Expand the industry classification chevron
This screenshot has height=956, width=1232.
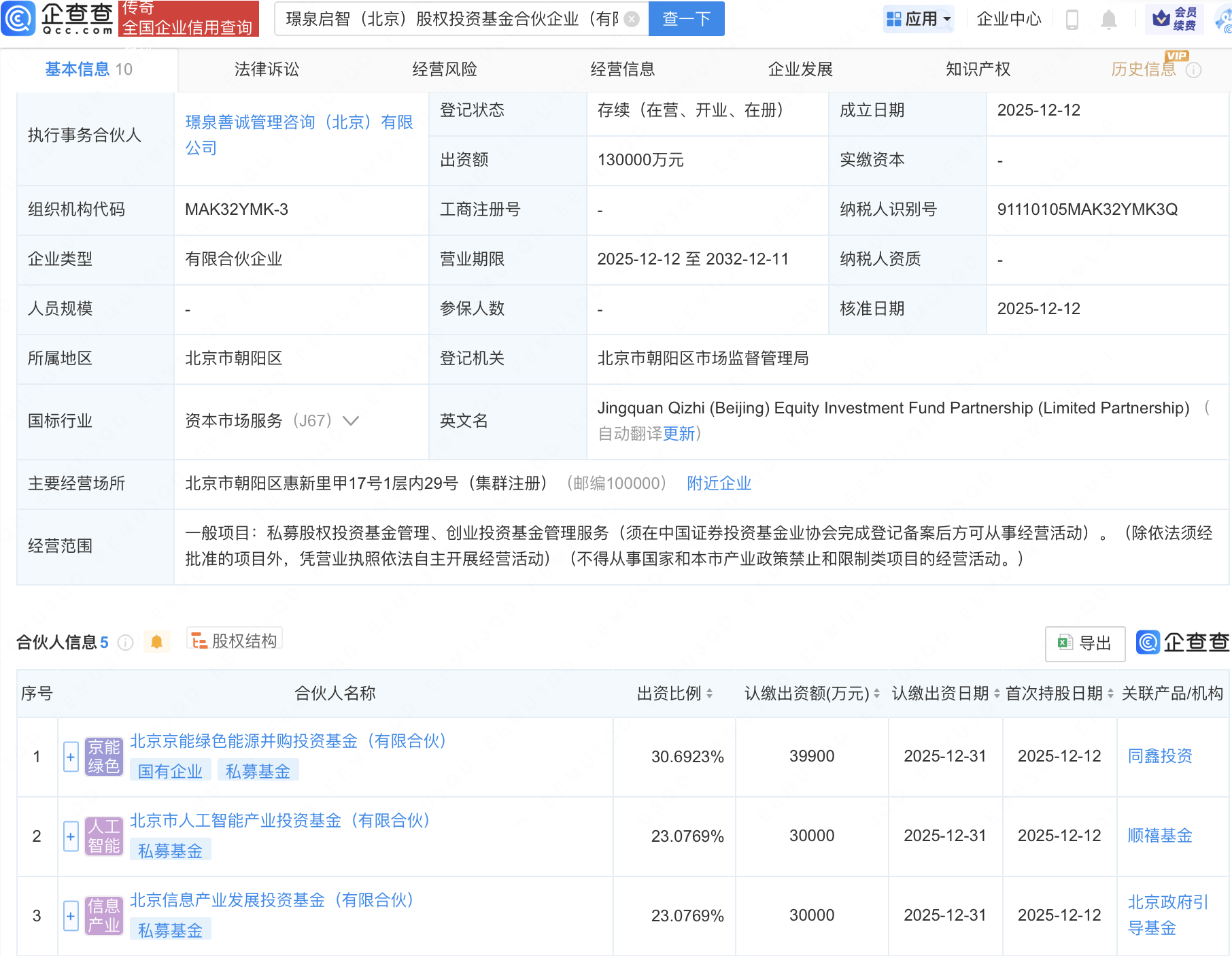coord(351,421)
